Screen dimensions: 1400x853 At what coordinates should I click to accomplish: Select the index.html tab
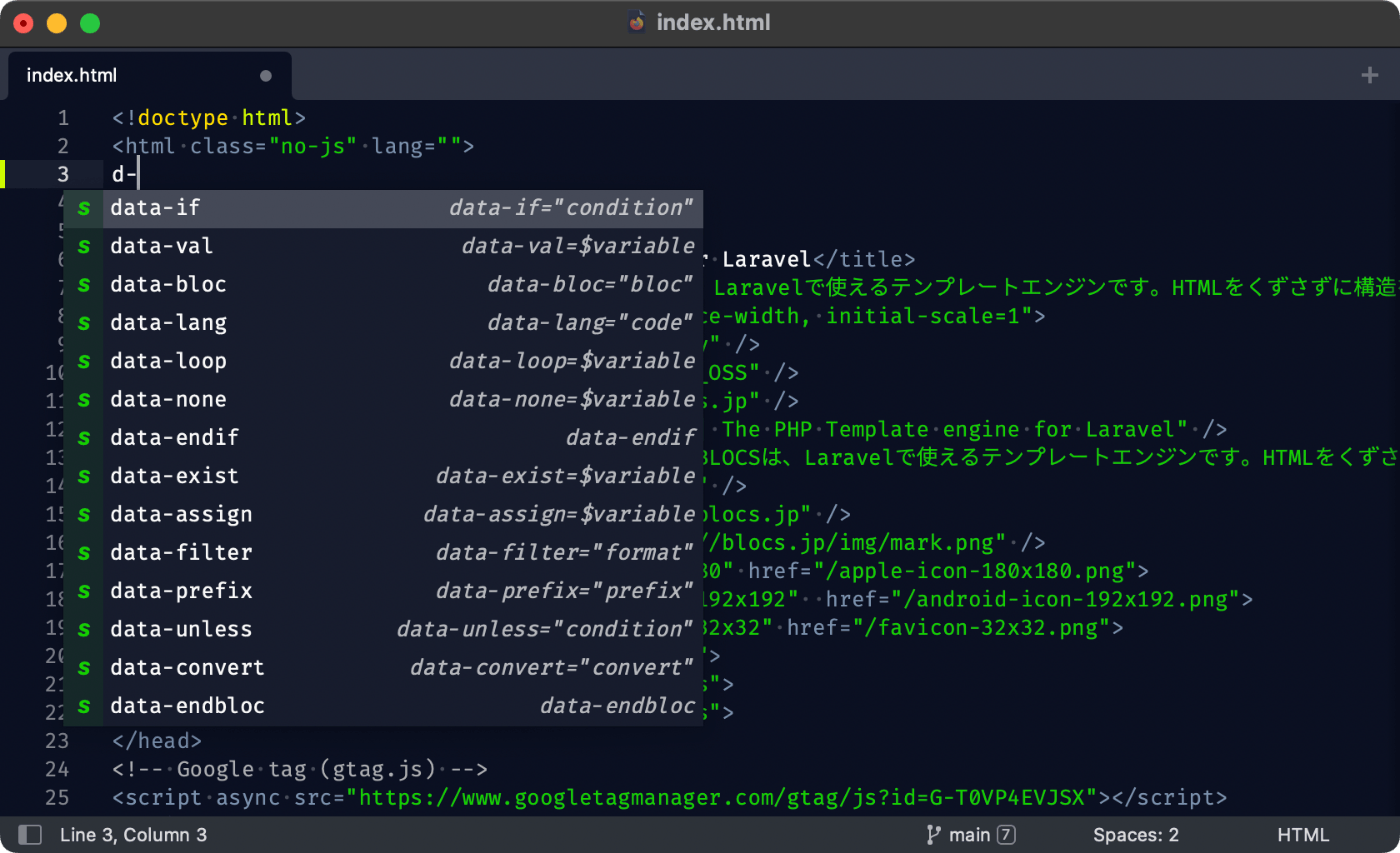[150, 76]
